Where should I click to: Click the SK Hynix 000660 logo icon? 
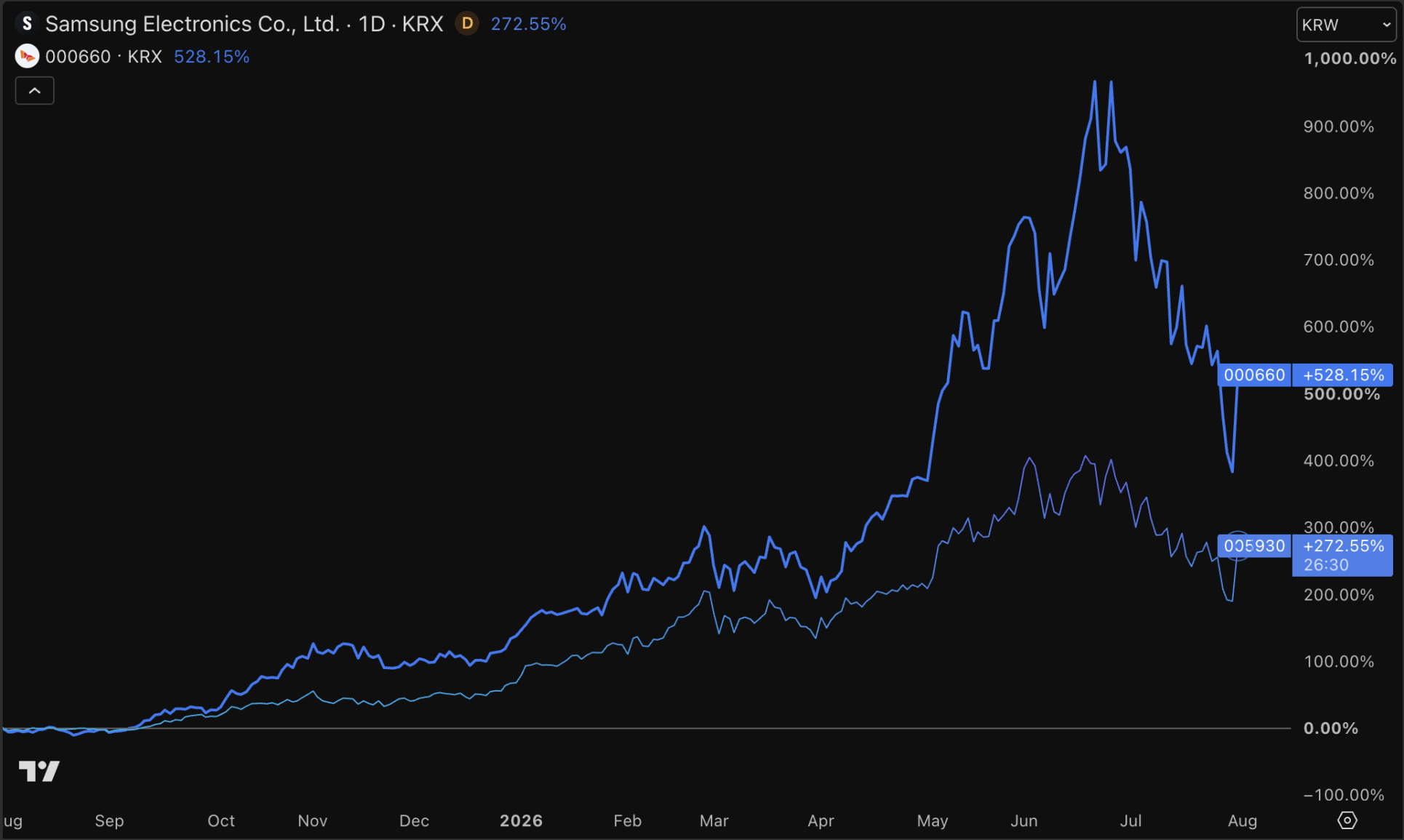[27, 57]
